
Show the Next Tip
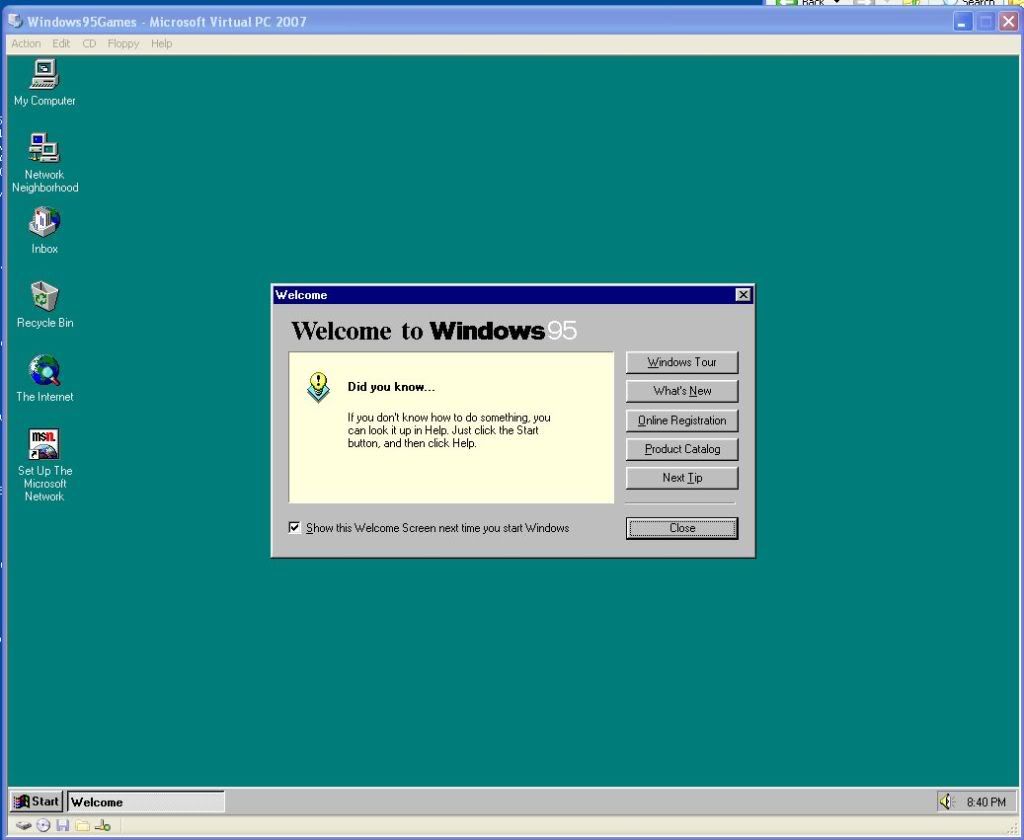coord(682,478)
